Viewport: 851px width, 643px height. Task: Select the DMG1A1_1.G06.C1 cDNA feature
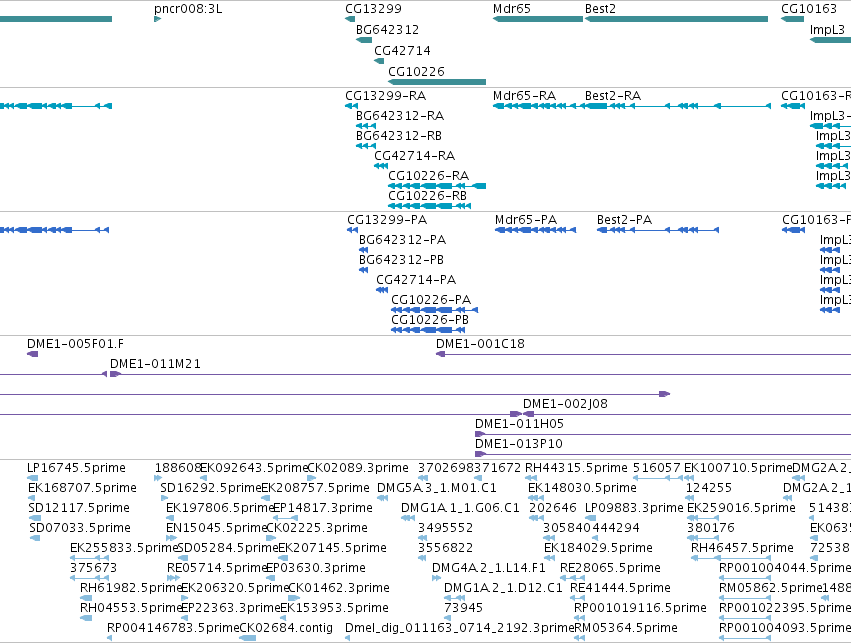click(x=408, y=518)
